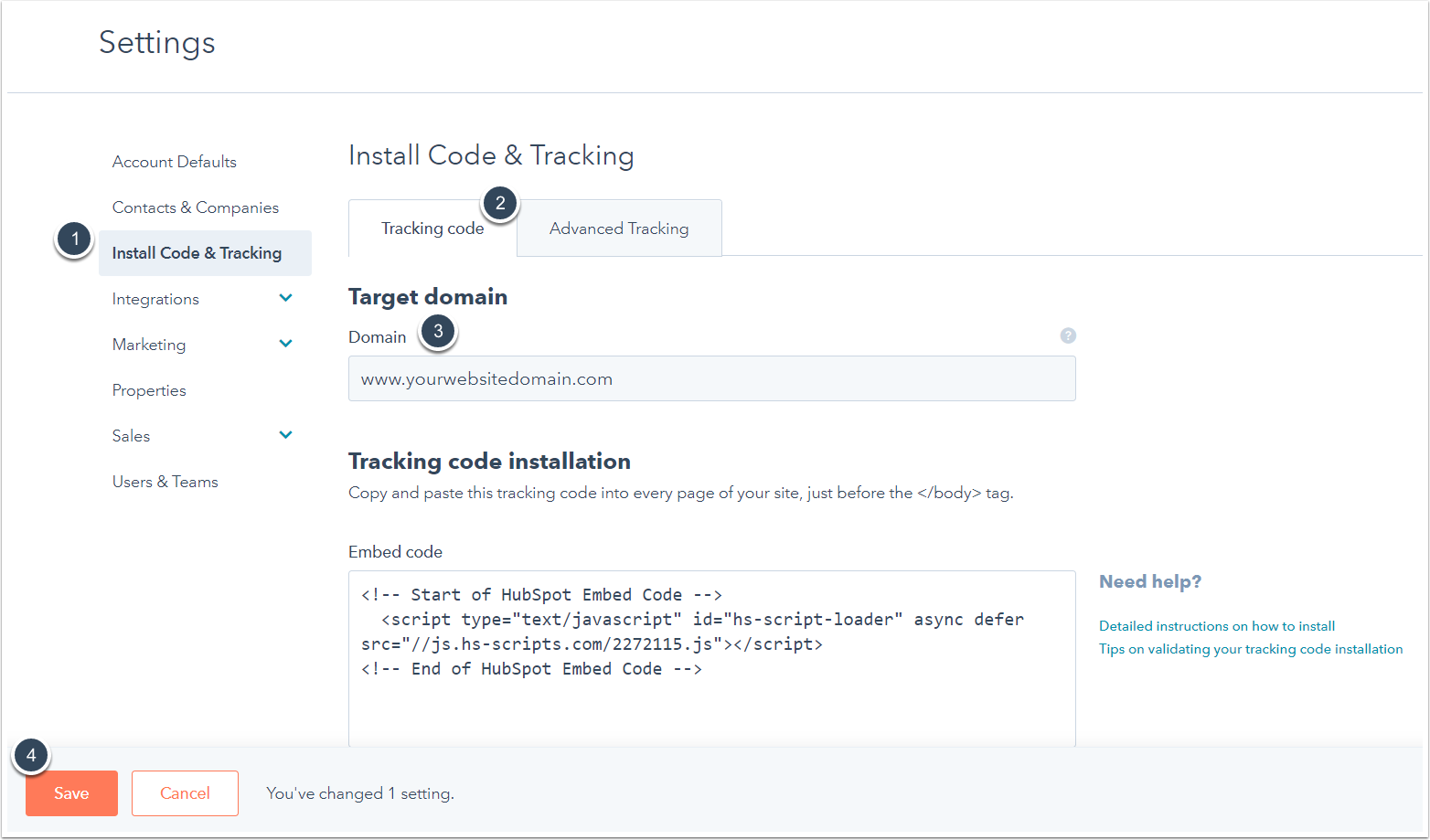Open Users & Teams settings
This screenshot has width=1430, height=840.
[165, 482]
